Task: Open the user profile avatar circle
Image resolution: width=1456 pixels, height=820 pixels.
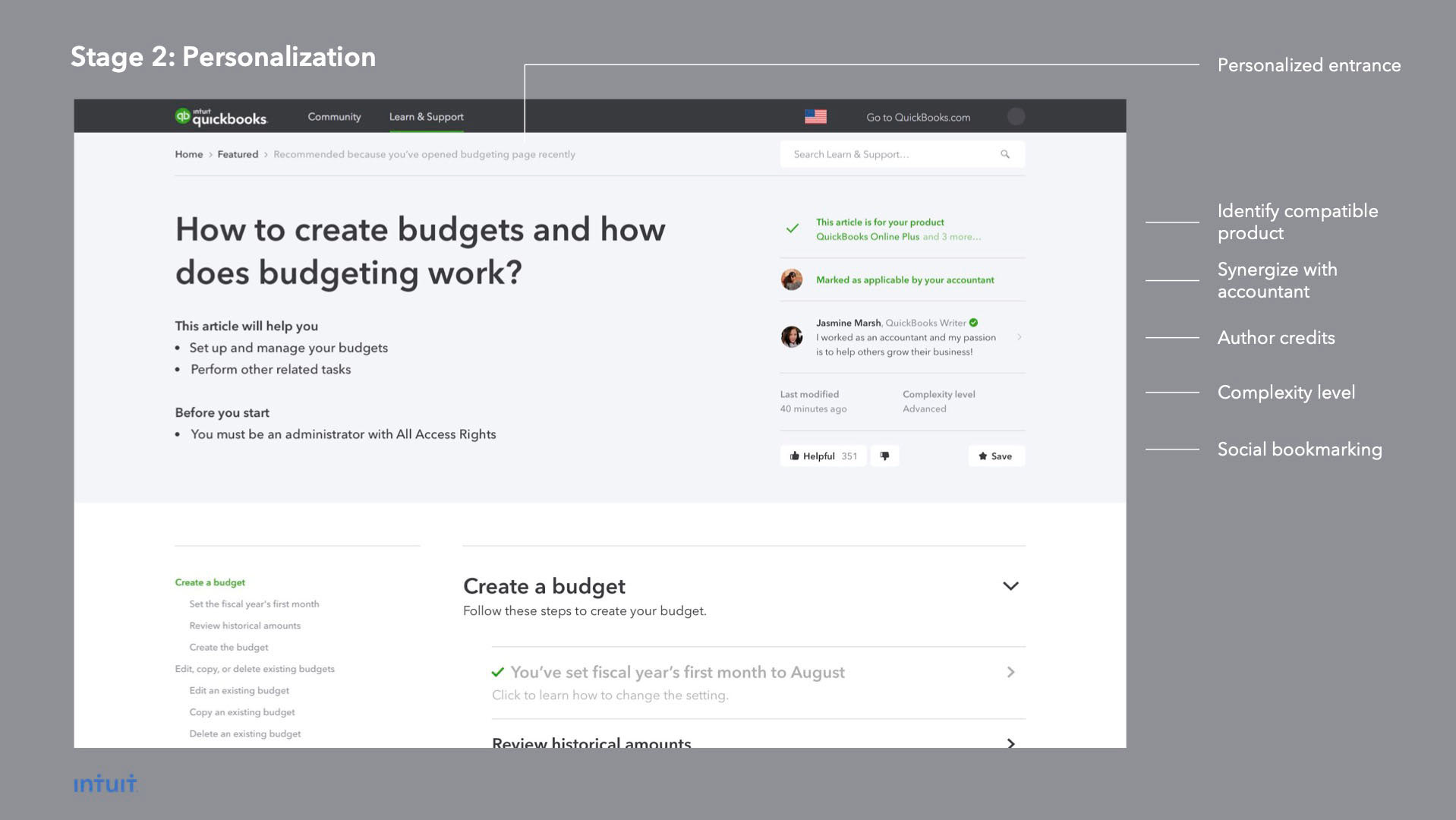Action: tap(1016, 116)
